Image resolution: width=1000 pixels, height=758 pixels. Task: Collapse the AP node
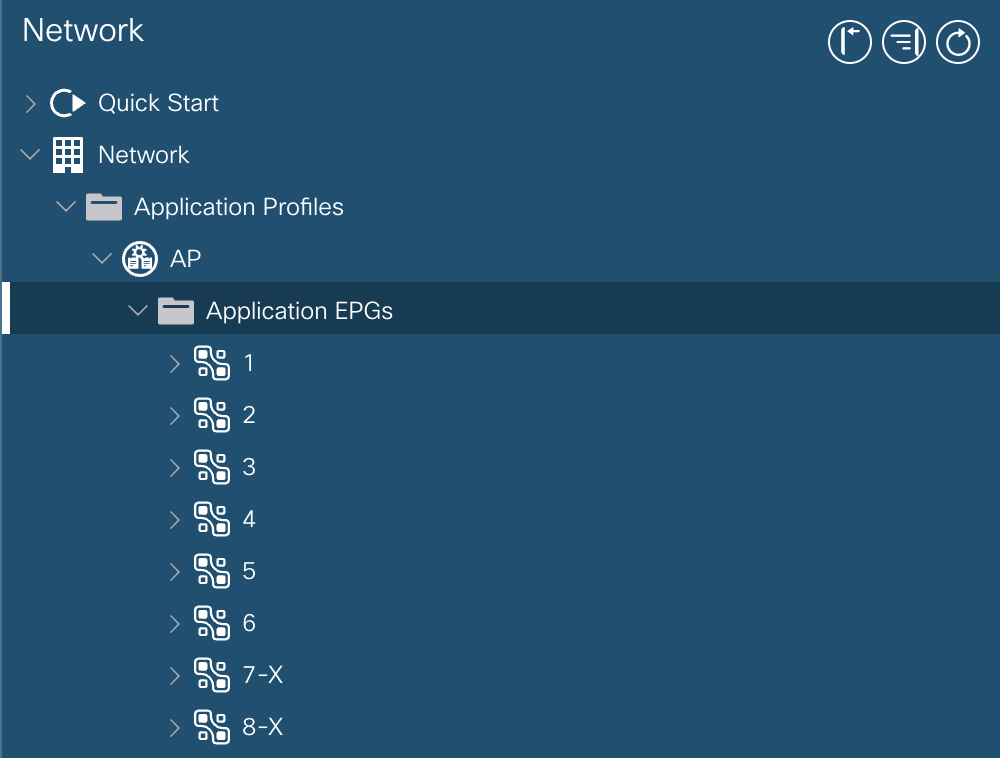[101, 258]
